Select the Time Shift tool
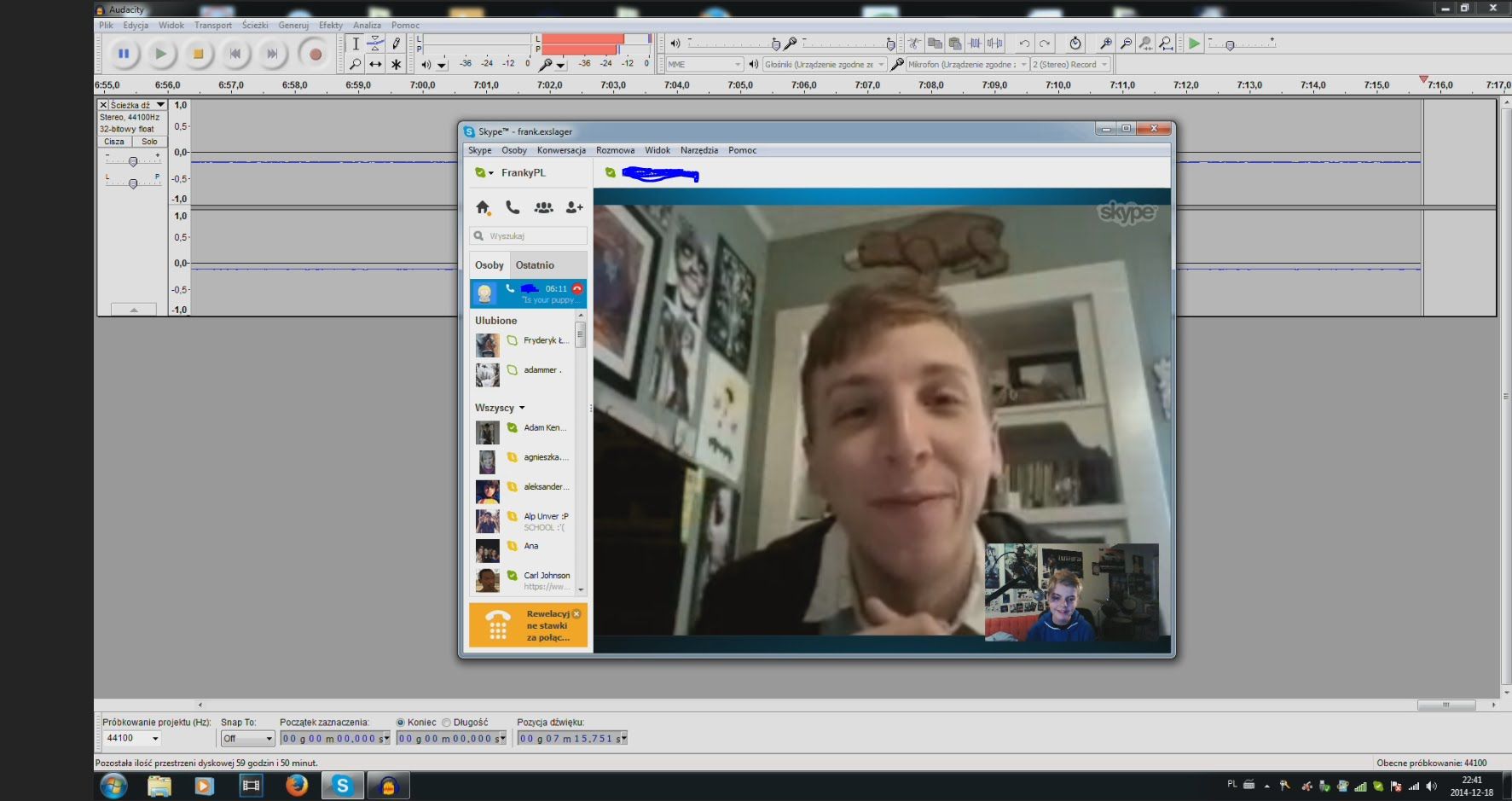The width and height of the screenshot is (1512, 801). click(x=375, y=64)
